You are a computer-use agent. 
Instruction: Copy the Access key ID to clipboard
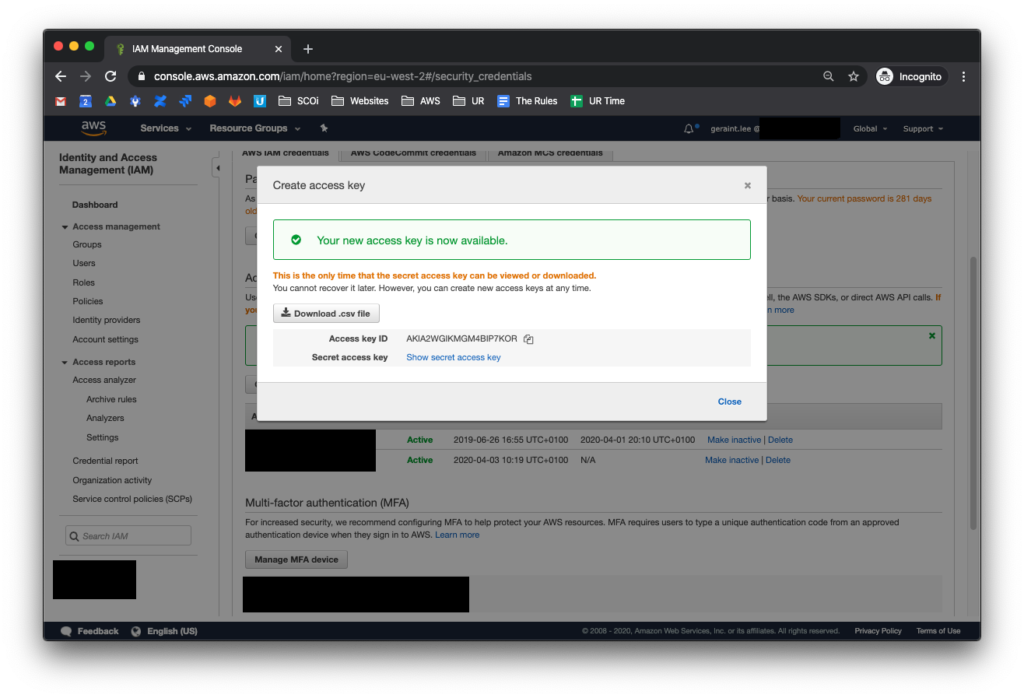coord(528,339)
